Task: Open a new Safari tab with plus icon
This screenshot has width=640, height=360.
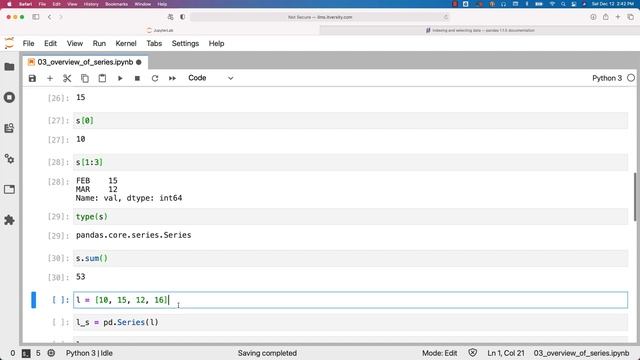Action: (618, 17)
